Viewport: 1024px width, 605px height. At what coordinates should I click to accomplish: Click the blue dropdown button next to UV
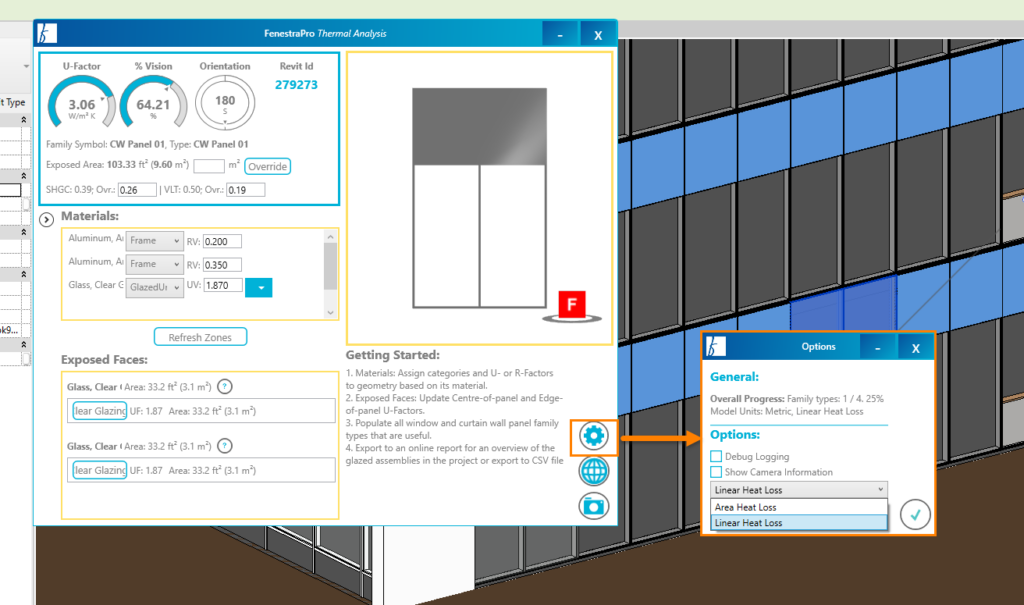pyautogui.click(x=259, y=287)
